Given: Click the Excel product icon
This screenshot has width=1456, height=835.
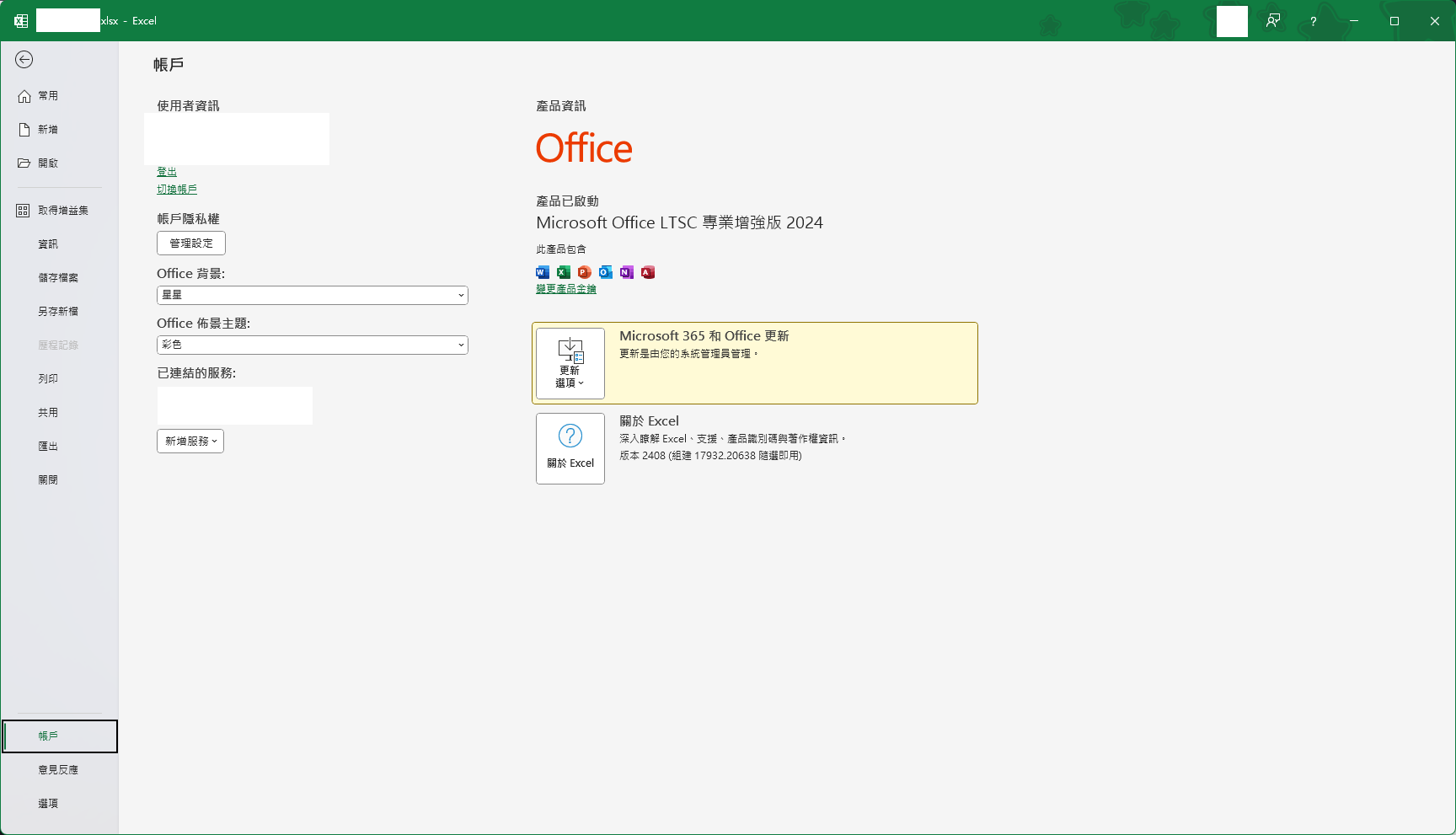Looking at the screenshot, I should coord(564,272).
